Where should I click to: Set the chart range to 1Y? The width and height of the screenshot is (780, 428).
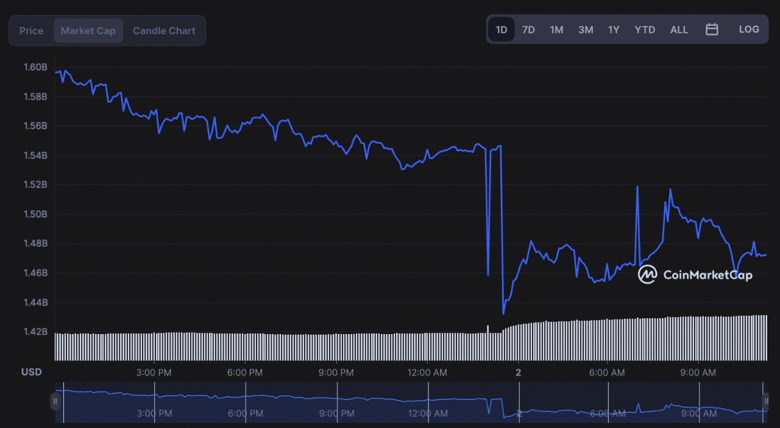pos(613,30)
